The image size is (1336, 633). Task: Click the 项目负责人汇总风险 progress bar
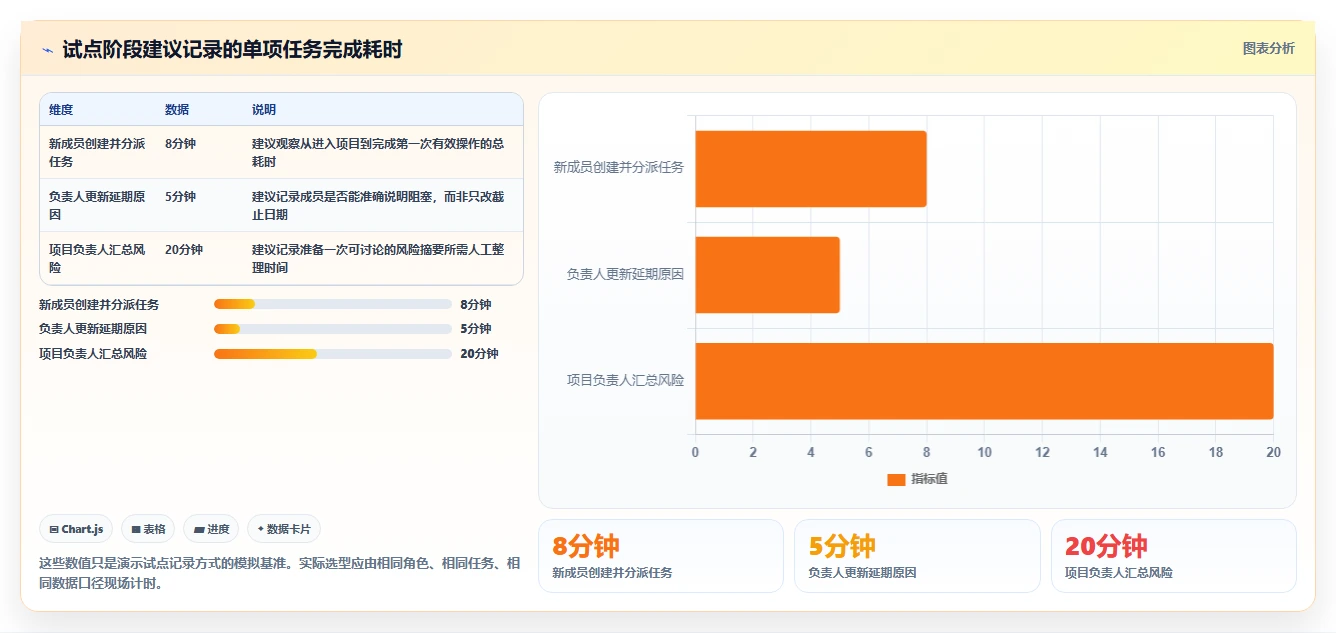pyautogui.click(x=333, y=354)
